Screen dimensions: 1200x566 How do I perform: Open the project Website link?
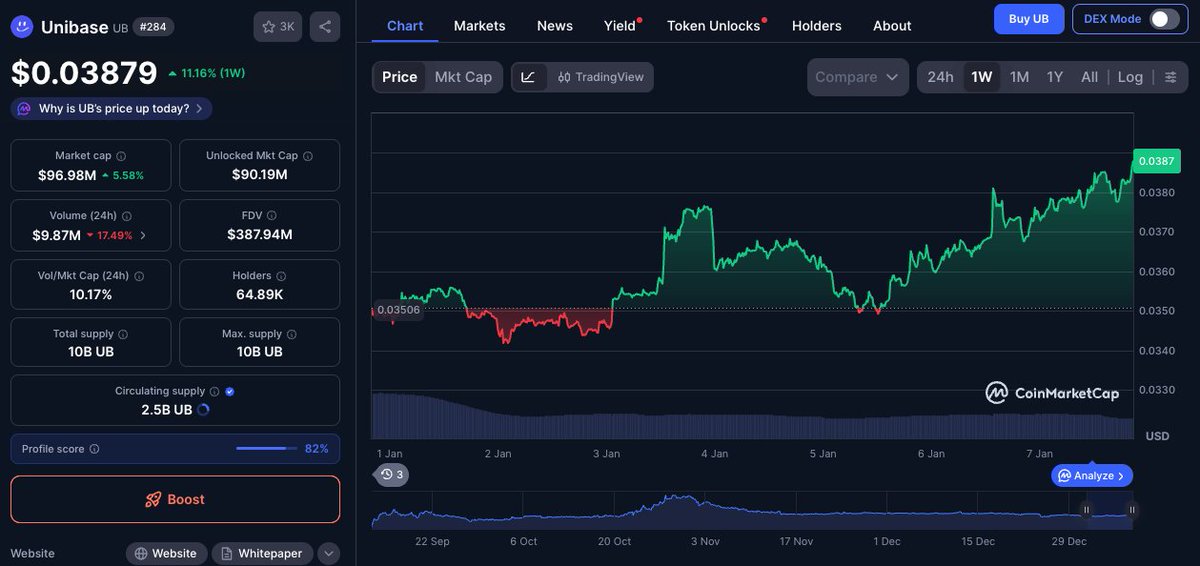[167, 553]
